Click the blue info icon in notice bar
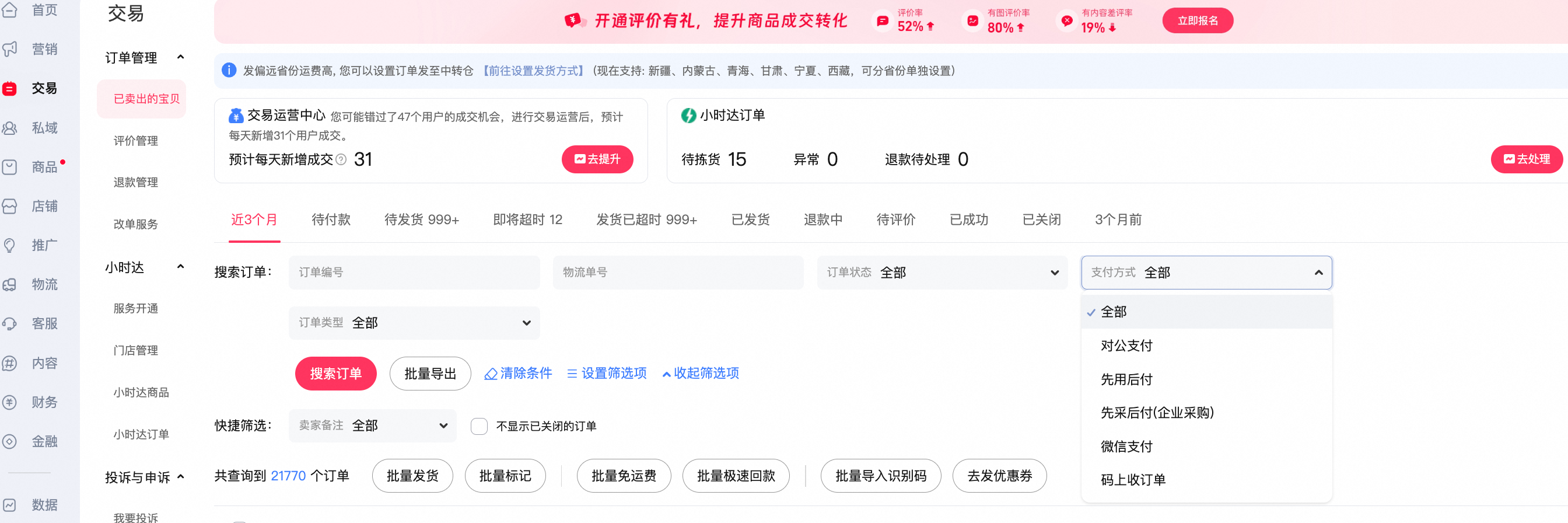The image size is (1568, 523). (229, 71)
